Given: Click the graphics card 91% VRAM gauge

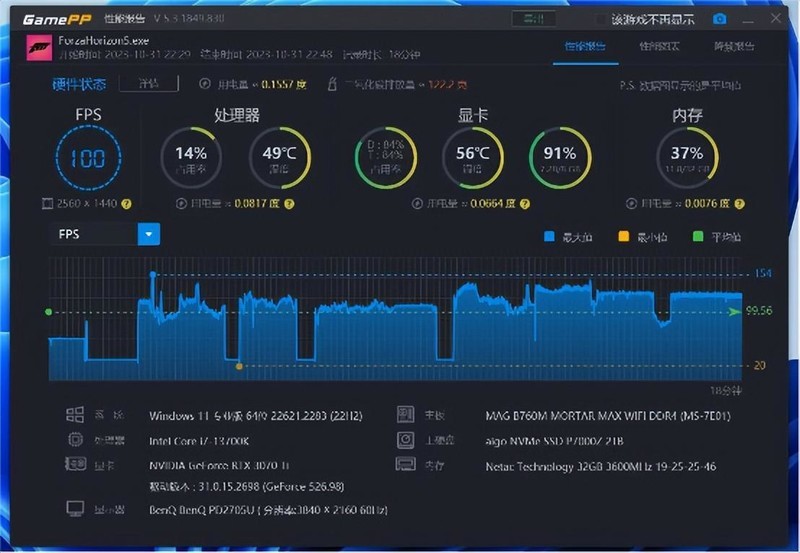Looking at the screenshot, I should (560, 158).
